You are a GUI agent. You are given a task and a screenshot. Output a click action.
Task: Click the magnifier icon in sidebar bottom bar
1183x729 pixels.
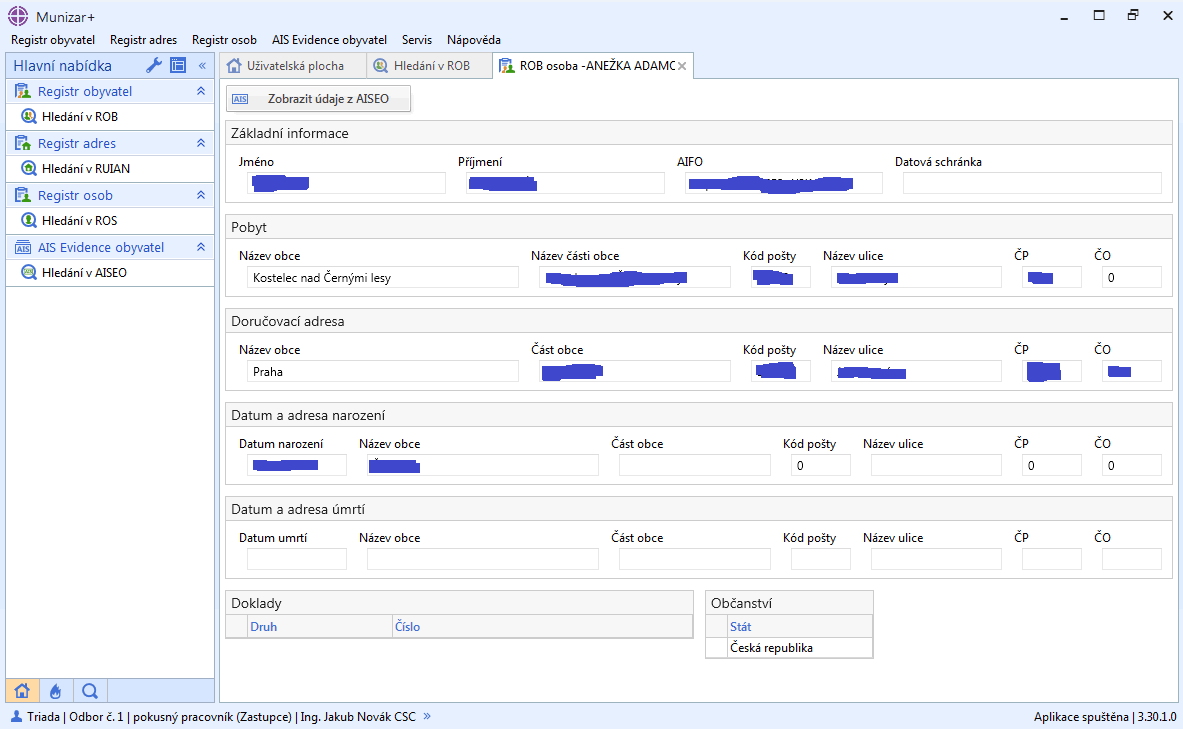pos(89,690)
